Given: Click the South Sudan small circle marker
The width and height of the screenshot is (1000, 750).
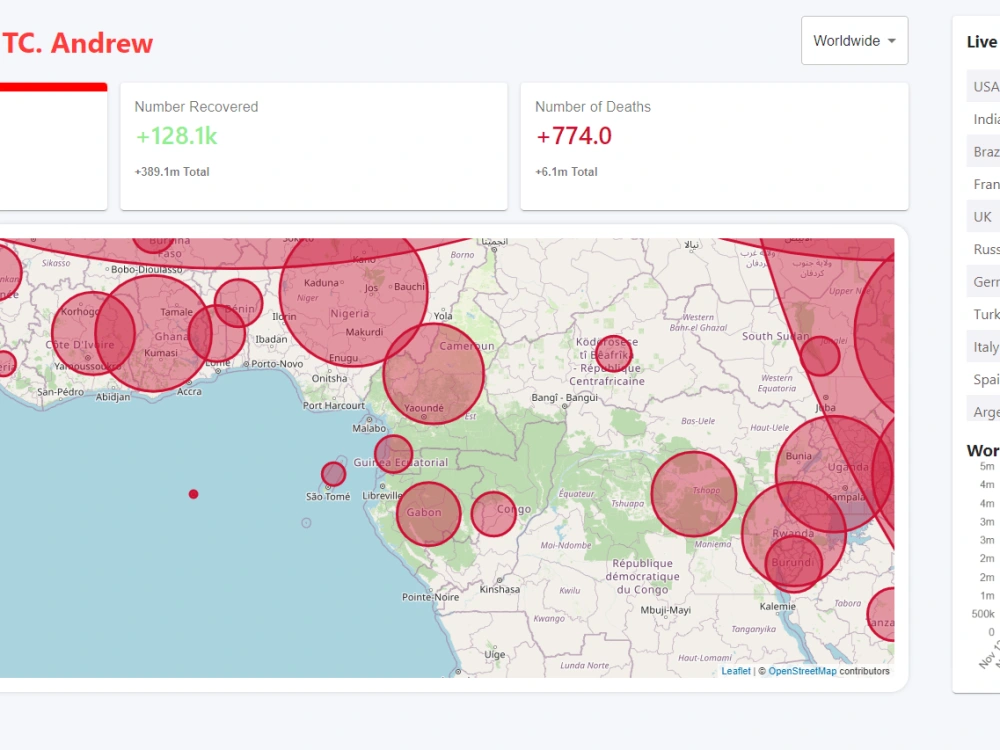Looking at the screenshot, I should (820, 356).
